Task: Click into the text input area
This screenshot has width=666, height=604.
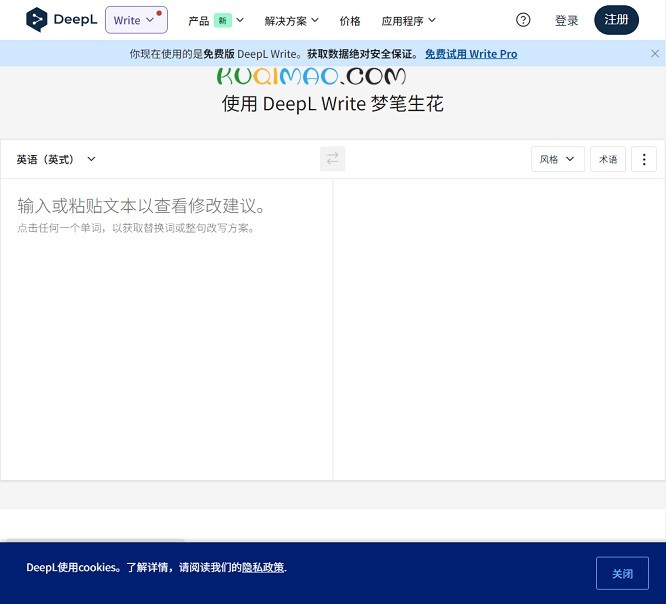Action: [166, 329]
